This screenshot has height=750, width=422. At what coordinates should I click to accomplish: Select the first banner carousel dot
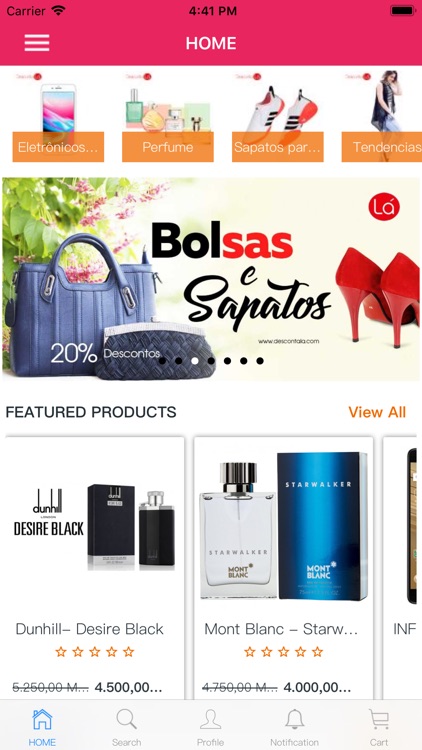[162, 361]
